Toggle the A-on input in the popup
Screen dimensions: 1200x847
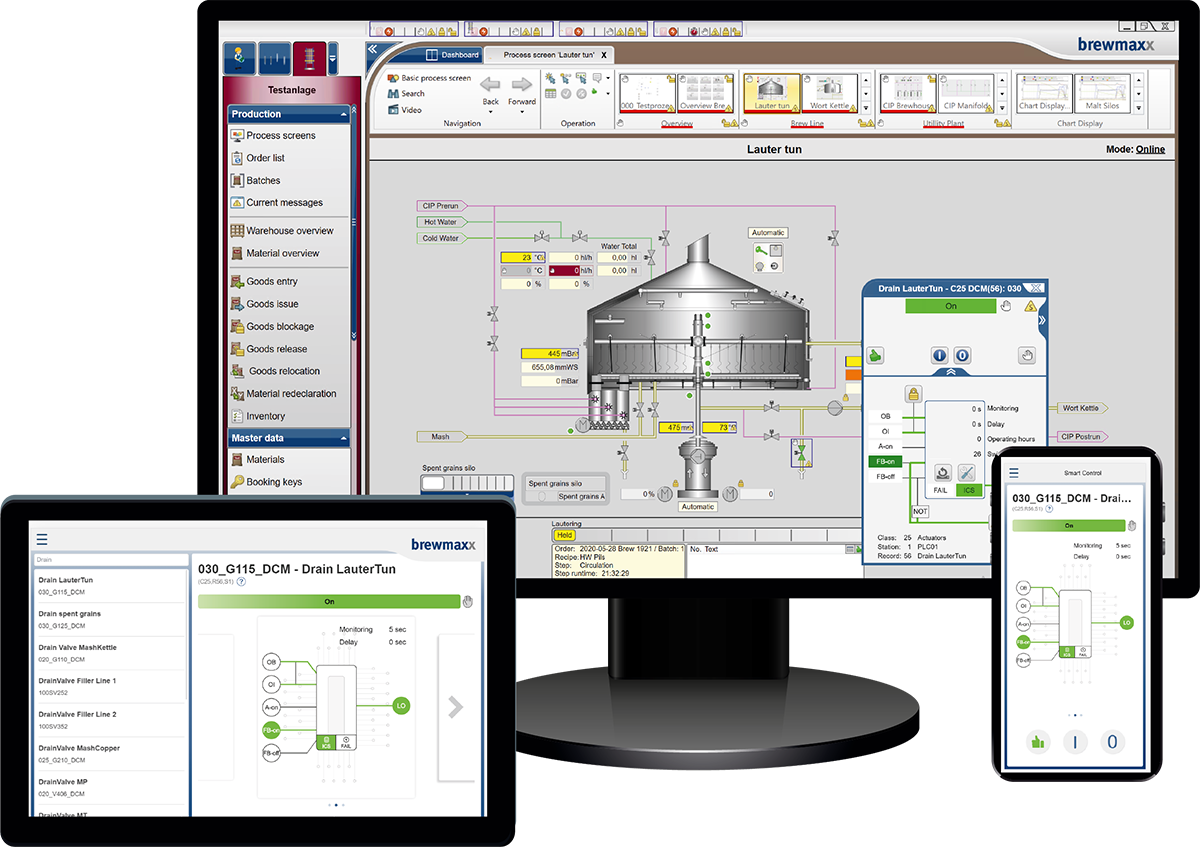point(885,446)
